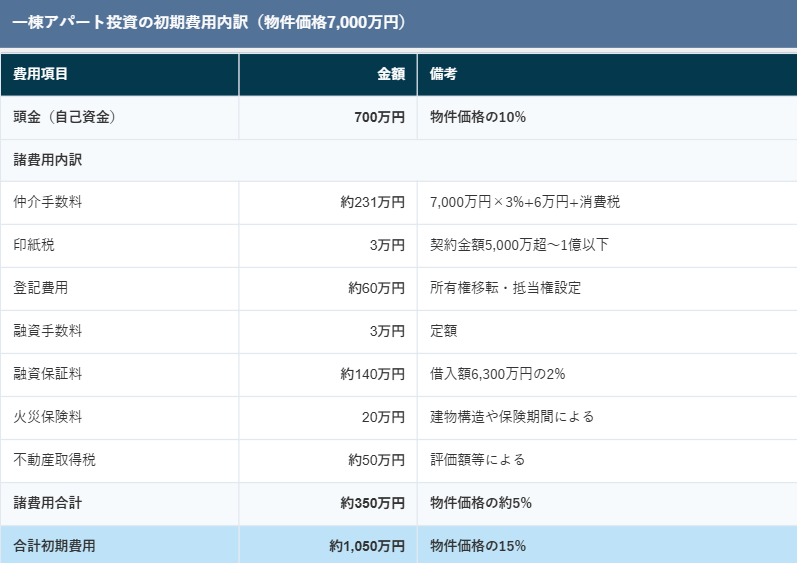Click the 約1,050万円 total amount cell
Image resolution: width=797 pixels, height=563 pixels.
367,546
